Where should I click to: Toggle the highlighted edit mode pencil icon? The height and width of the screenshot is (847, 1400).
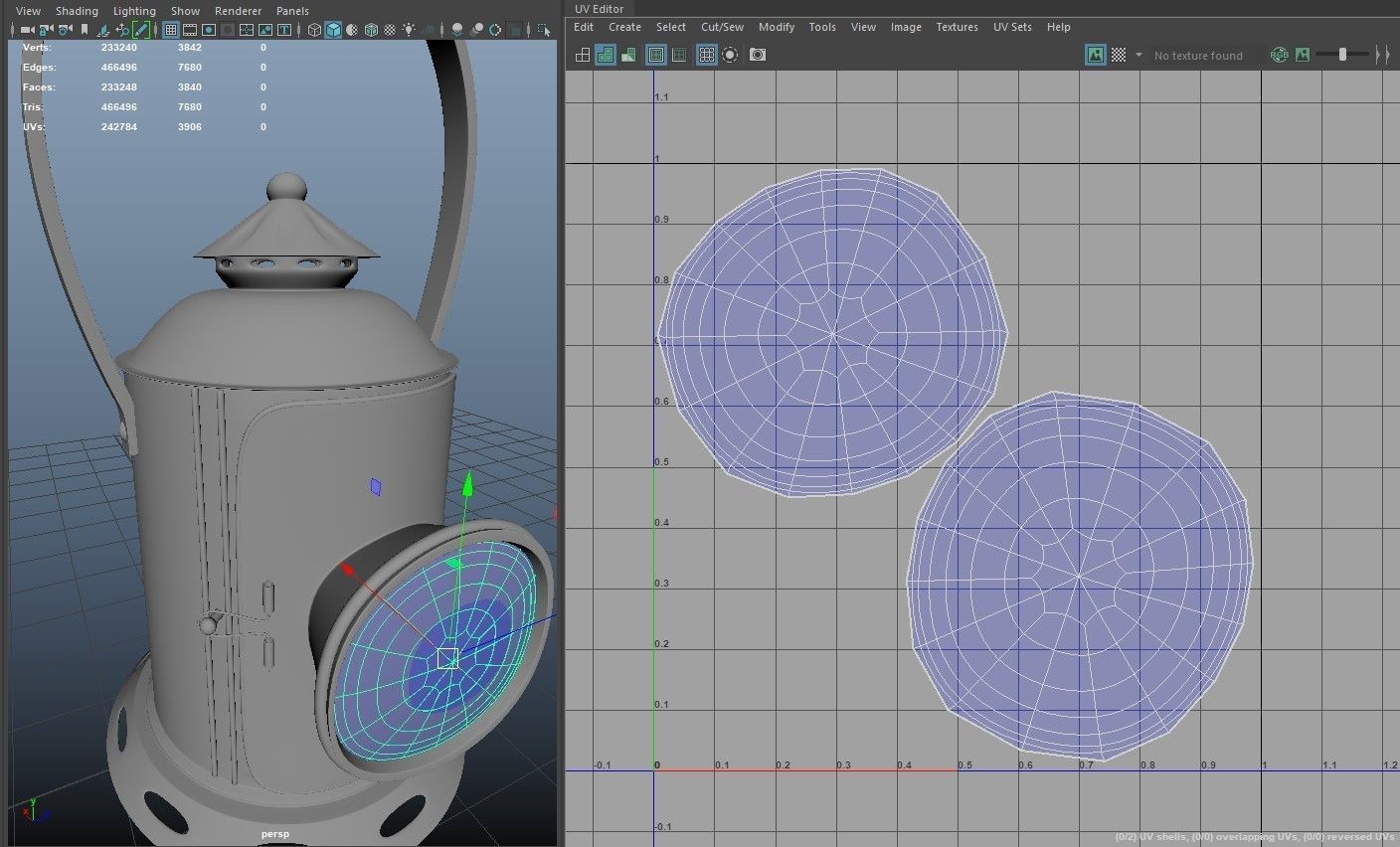[x=142, y=29]
